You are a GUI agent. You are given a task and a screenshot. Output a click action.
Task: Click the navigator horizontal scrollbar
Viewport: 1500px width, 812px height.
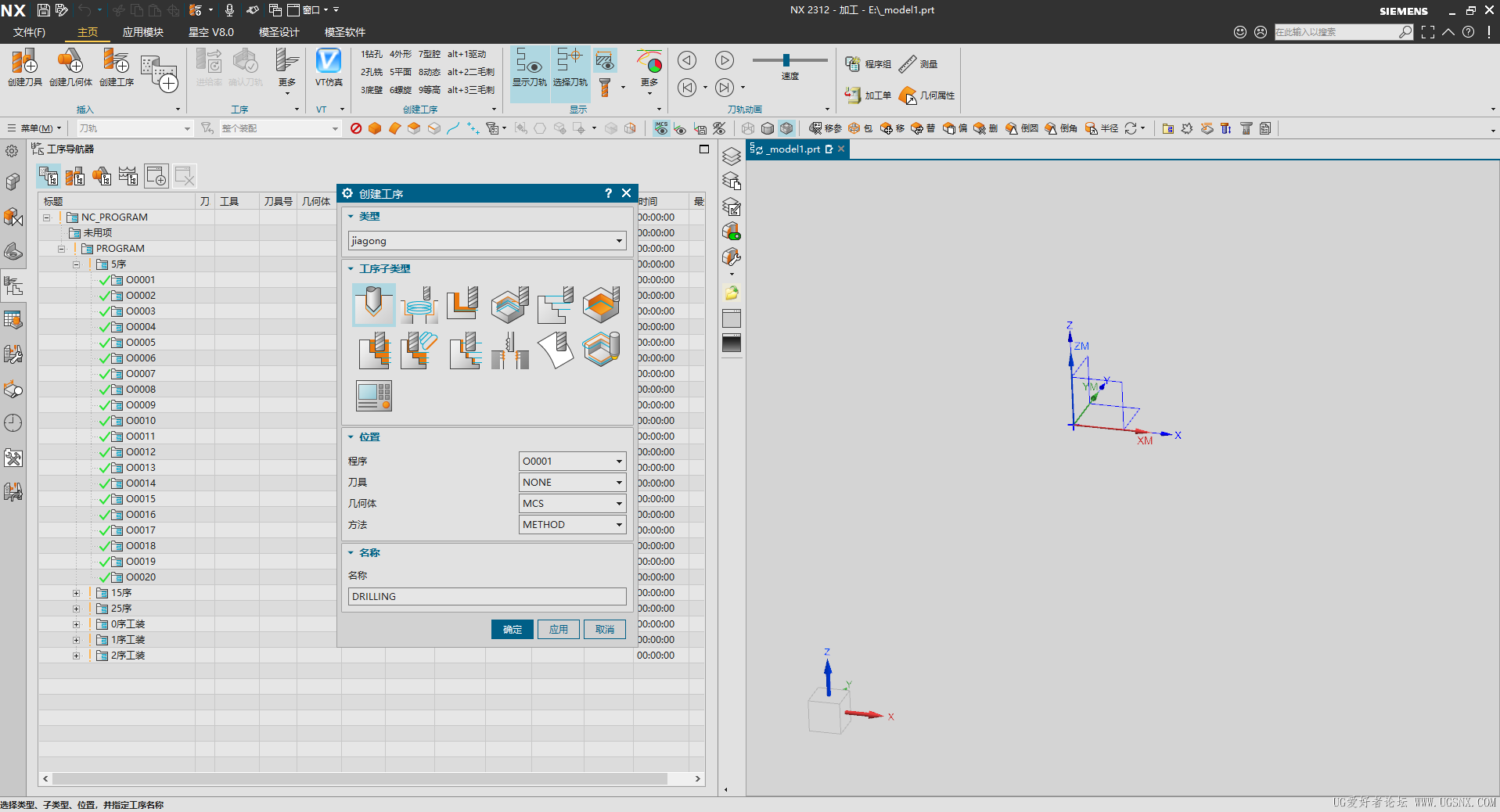point(360,779)
